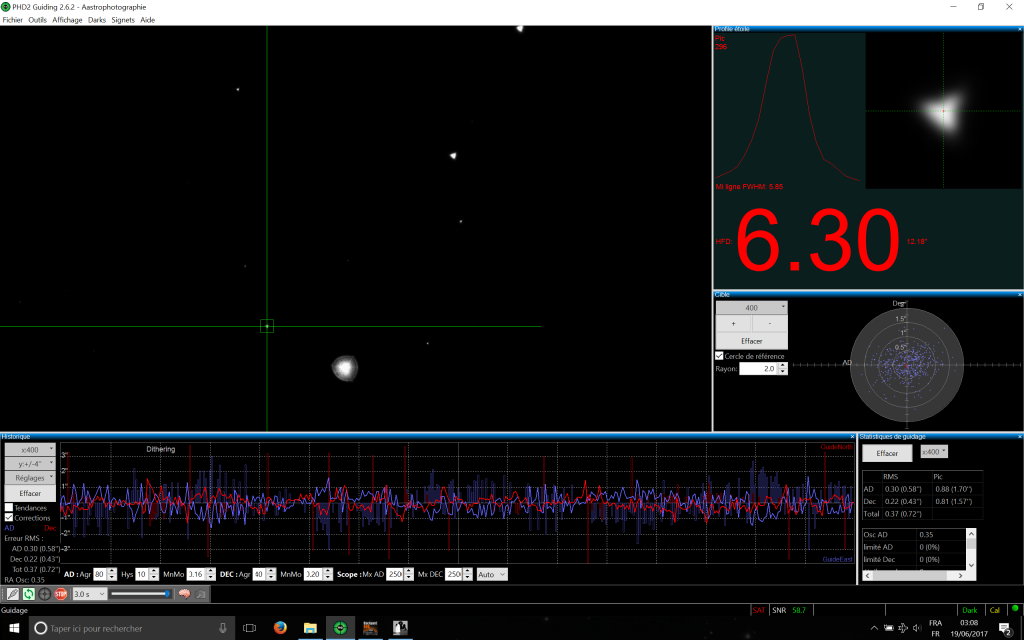Open the Outils menu

tap(37, 20)
